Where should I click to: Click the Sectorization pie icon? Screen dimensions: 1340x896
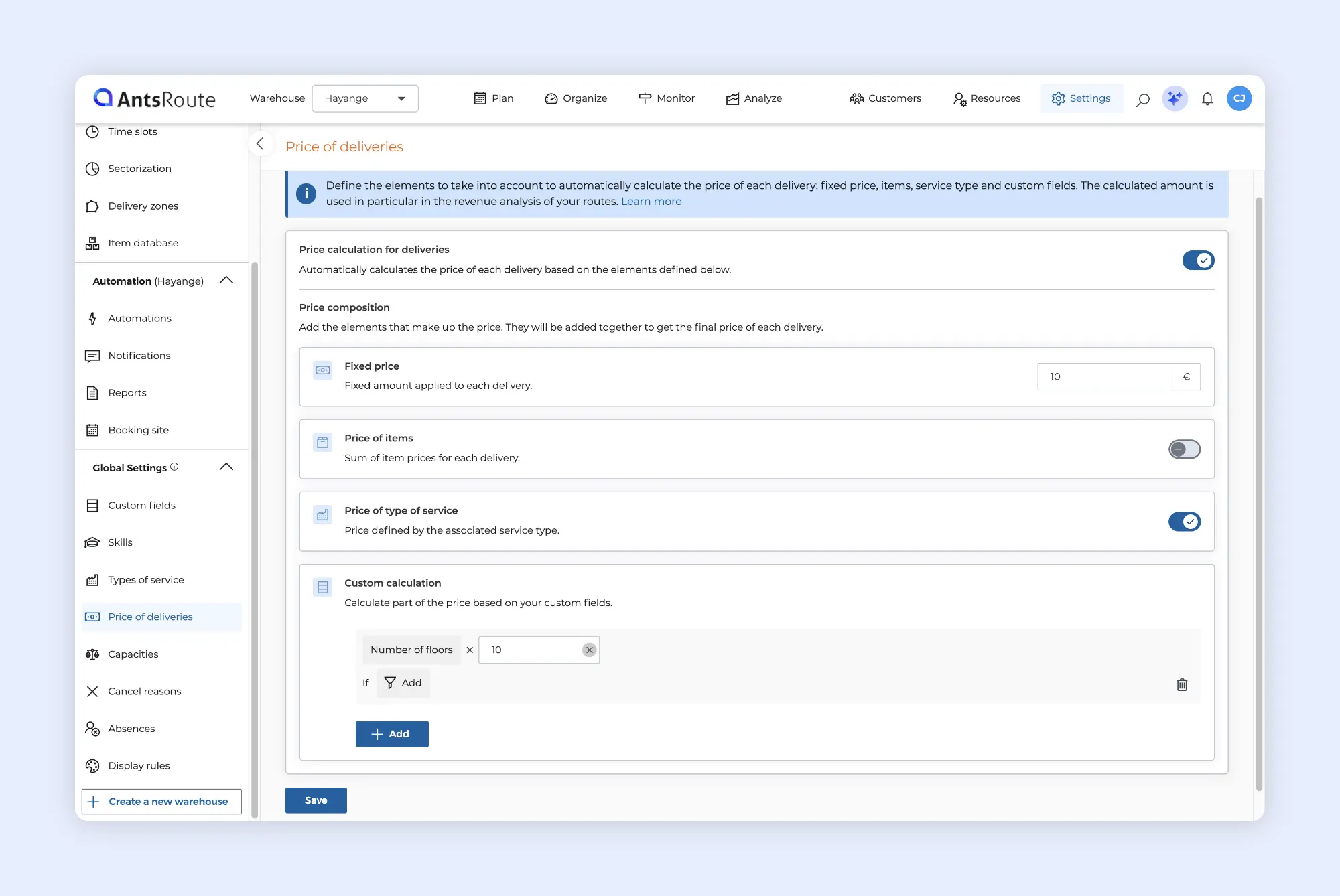pos(92,169)
